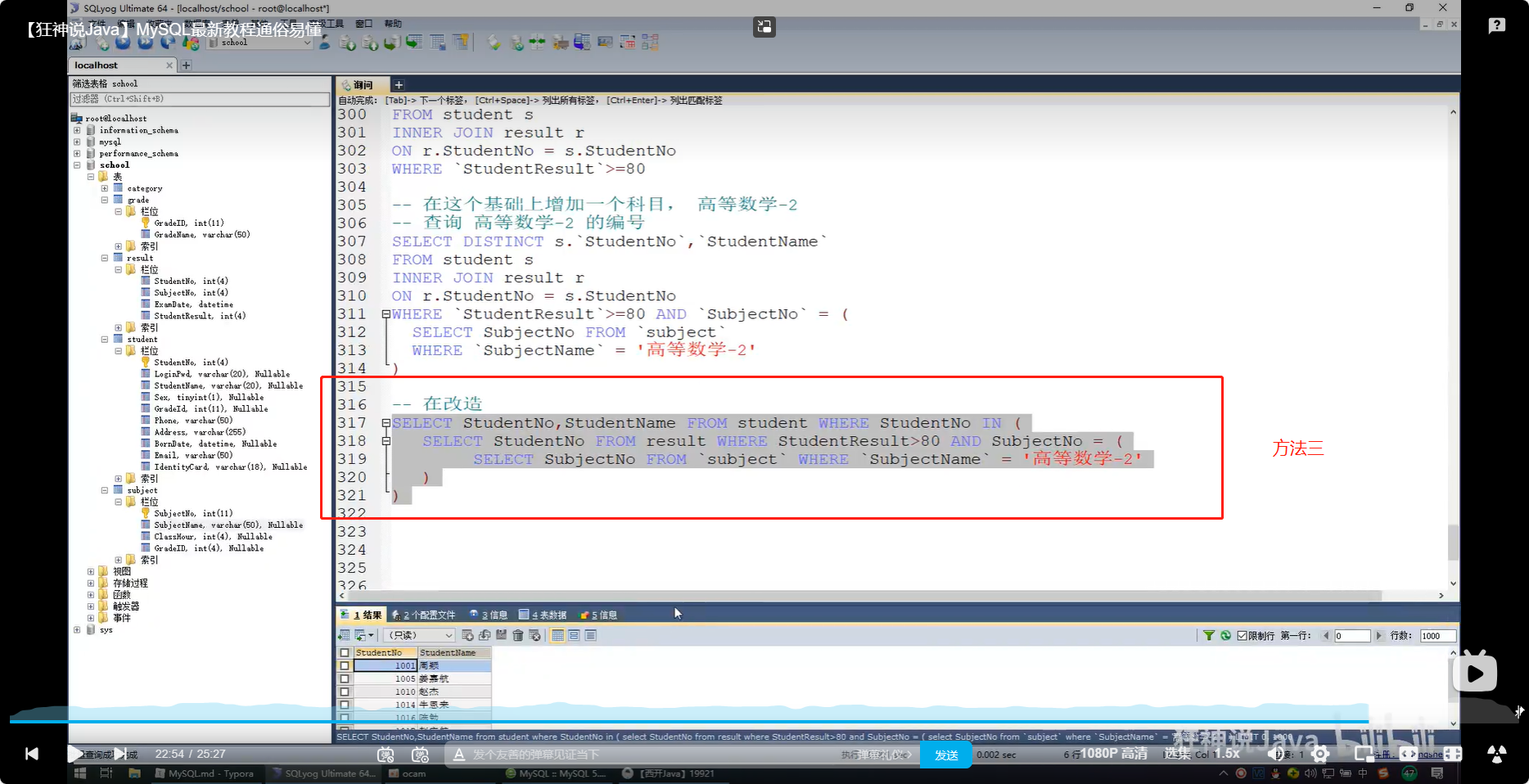Click the 过滤器 filter input field
This screenshot has width=1529, height=784.
pyautogui.click(x=200, y=99)
